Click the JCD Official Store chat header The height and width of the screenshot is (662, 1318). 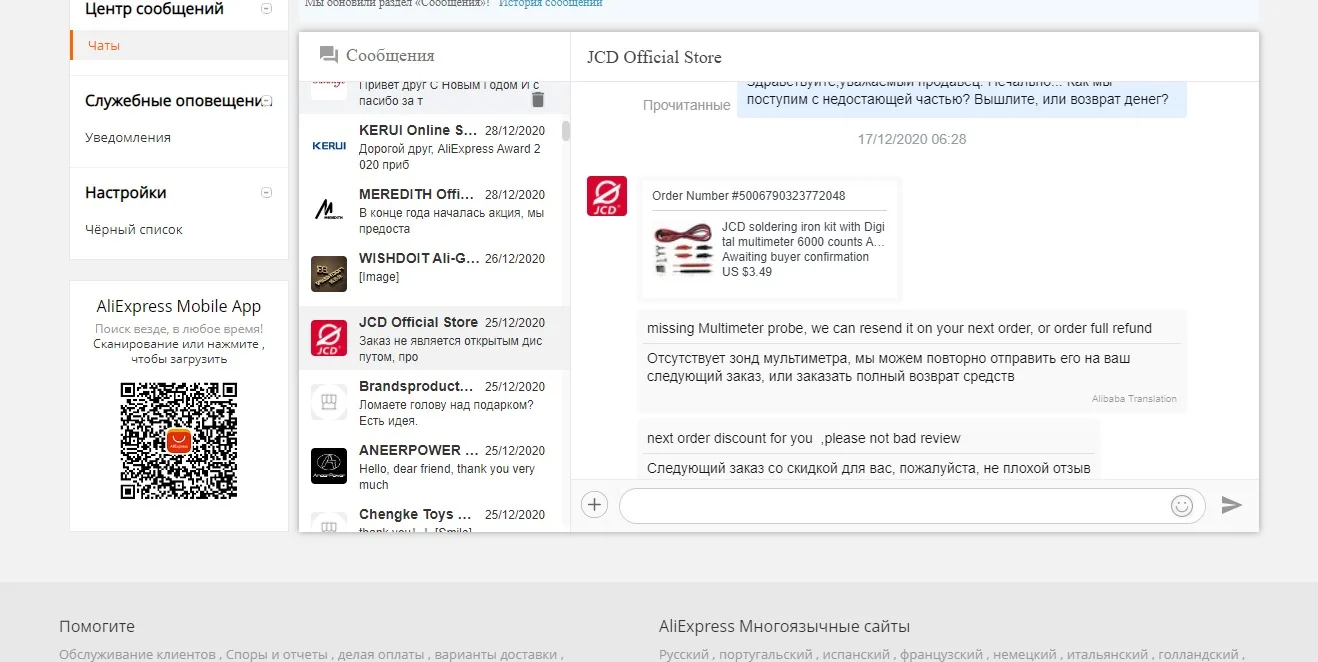click(x=654, y=57)
